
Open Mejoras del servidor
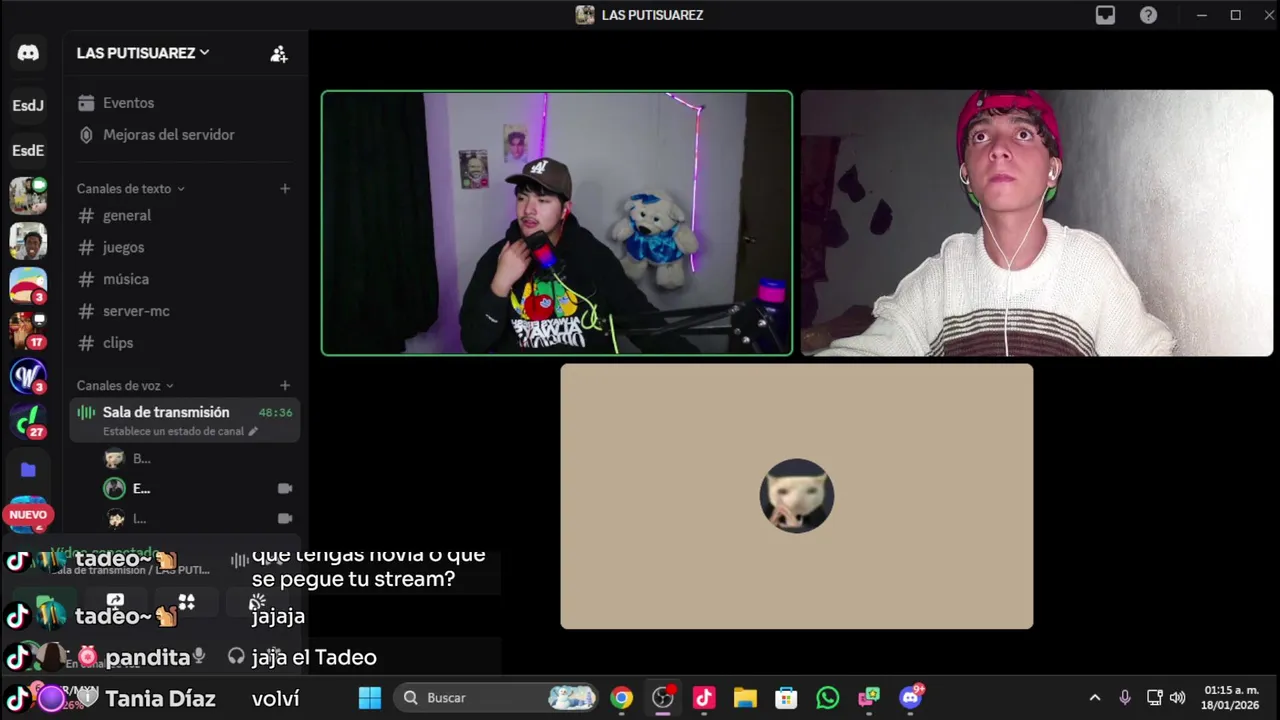click(x=185, y=135)
